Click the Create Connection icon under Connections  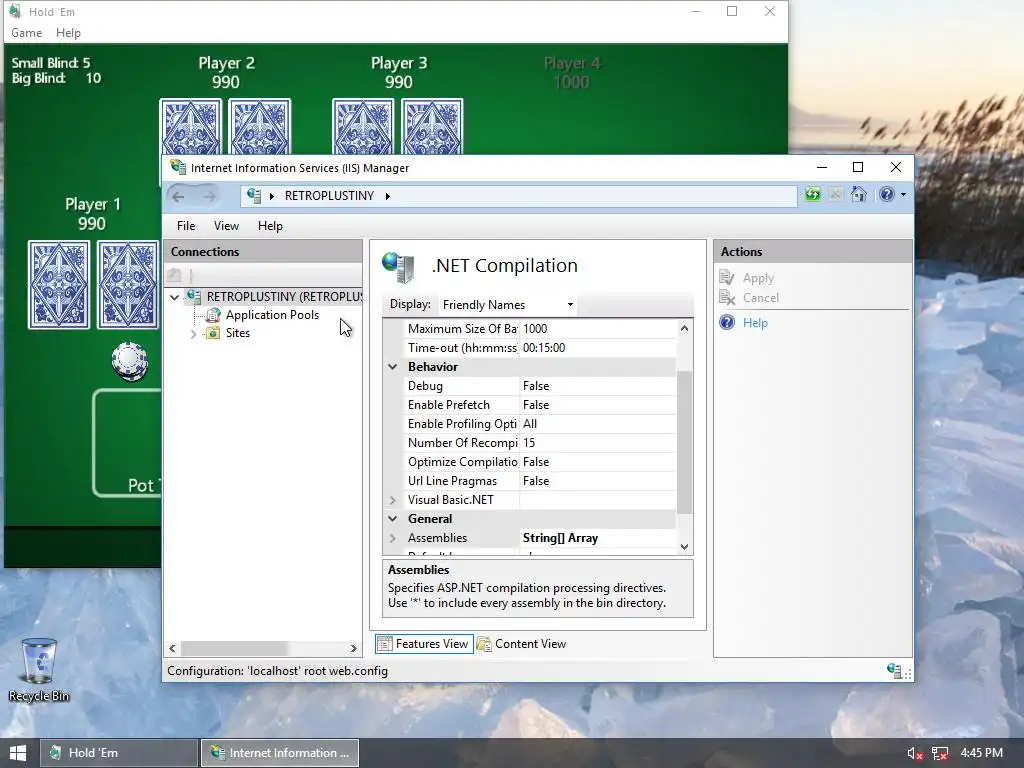point(174,276)
